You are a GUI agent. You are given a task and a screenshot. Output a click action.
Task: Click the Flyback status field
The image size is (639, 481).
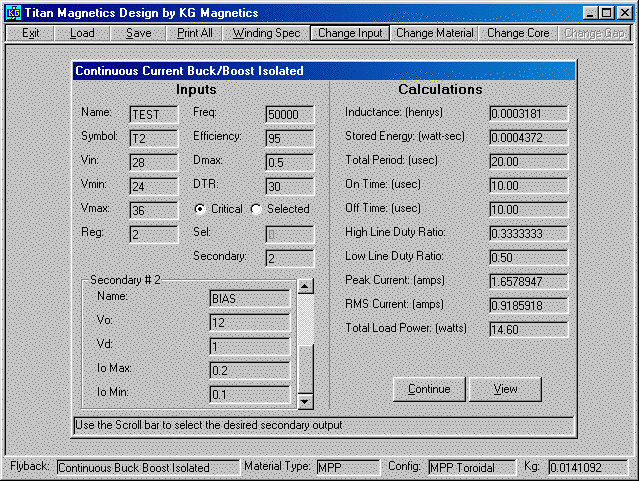pos(148,468)
